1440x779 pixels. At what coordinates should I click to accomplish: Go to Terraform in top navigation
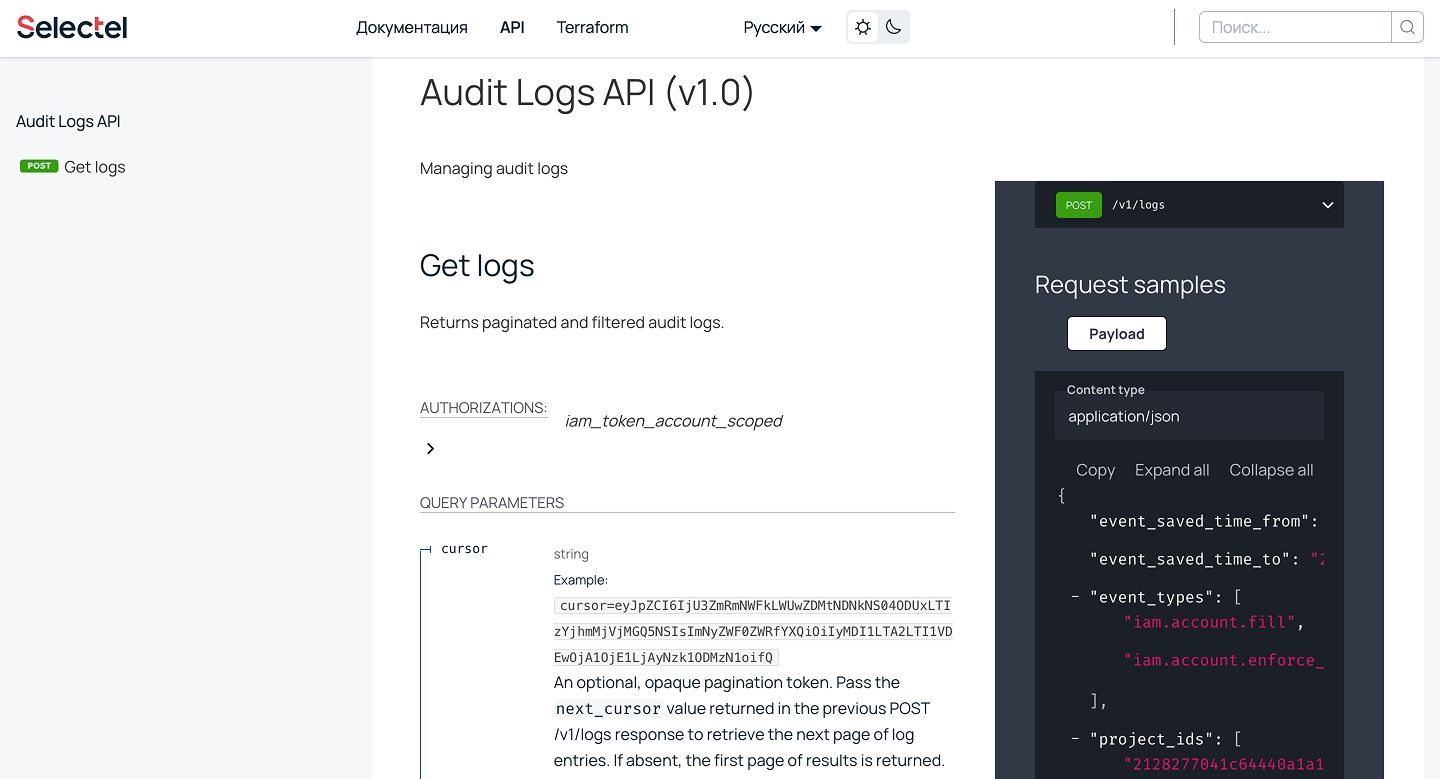point(592,28)
